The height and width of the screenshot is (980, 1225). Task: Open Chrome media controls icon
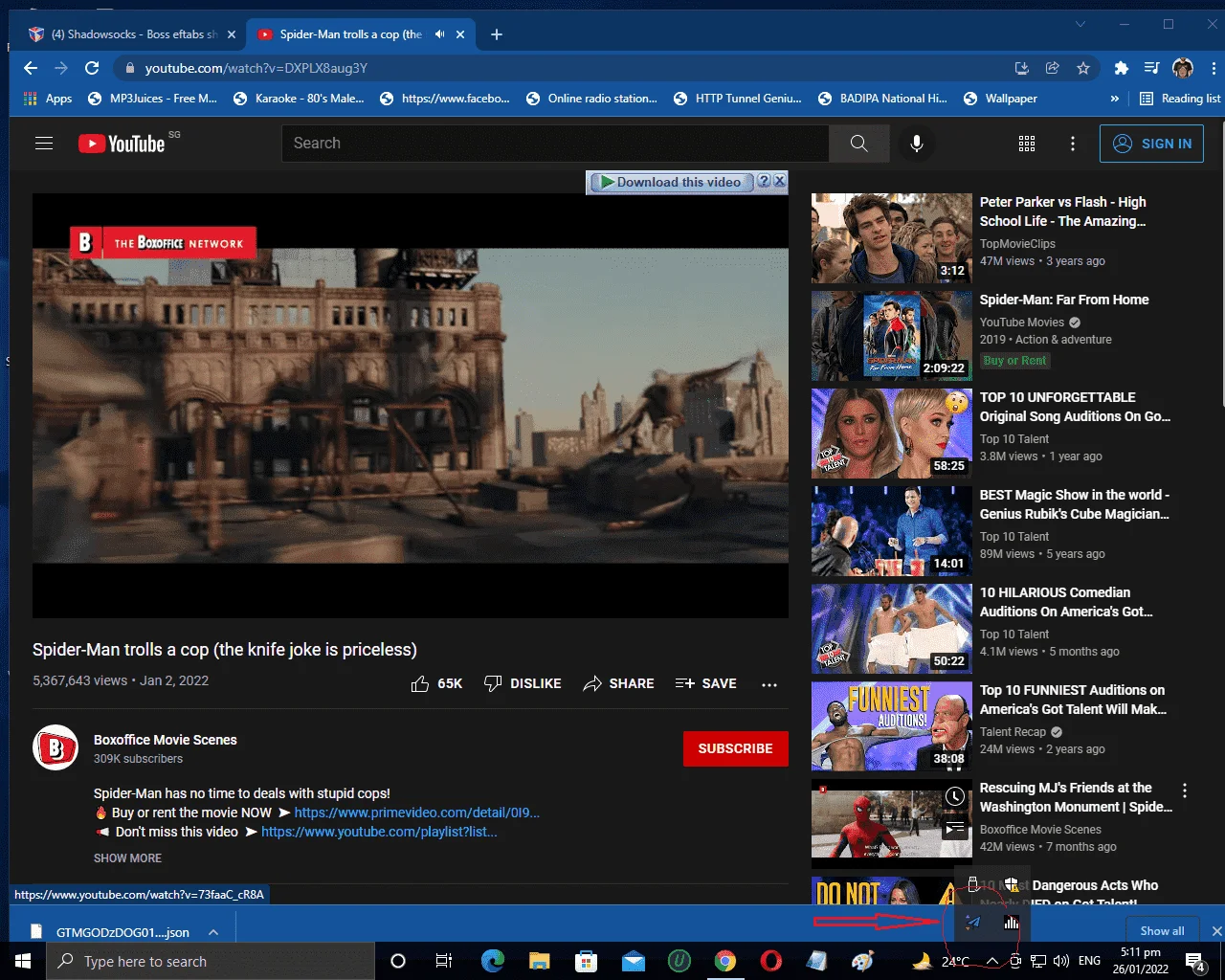(x=1151, y=68)
